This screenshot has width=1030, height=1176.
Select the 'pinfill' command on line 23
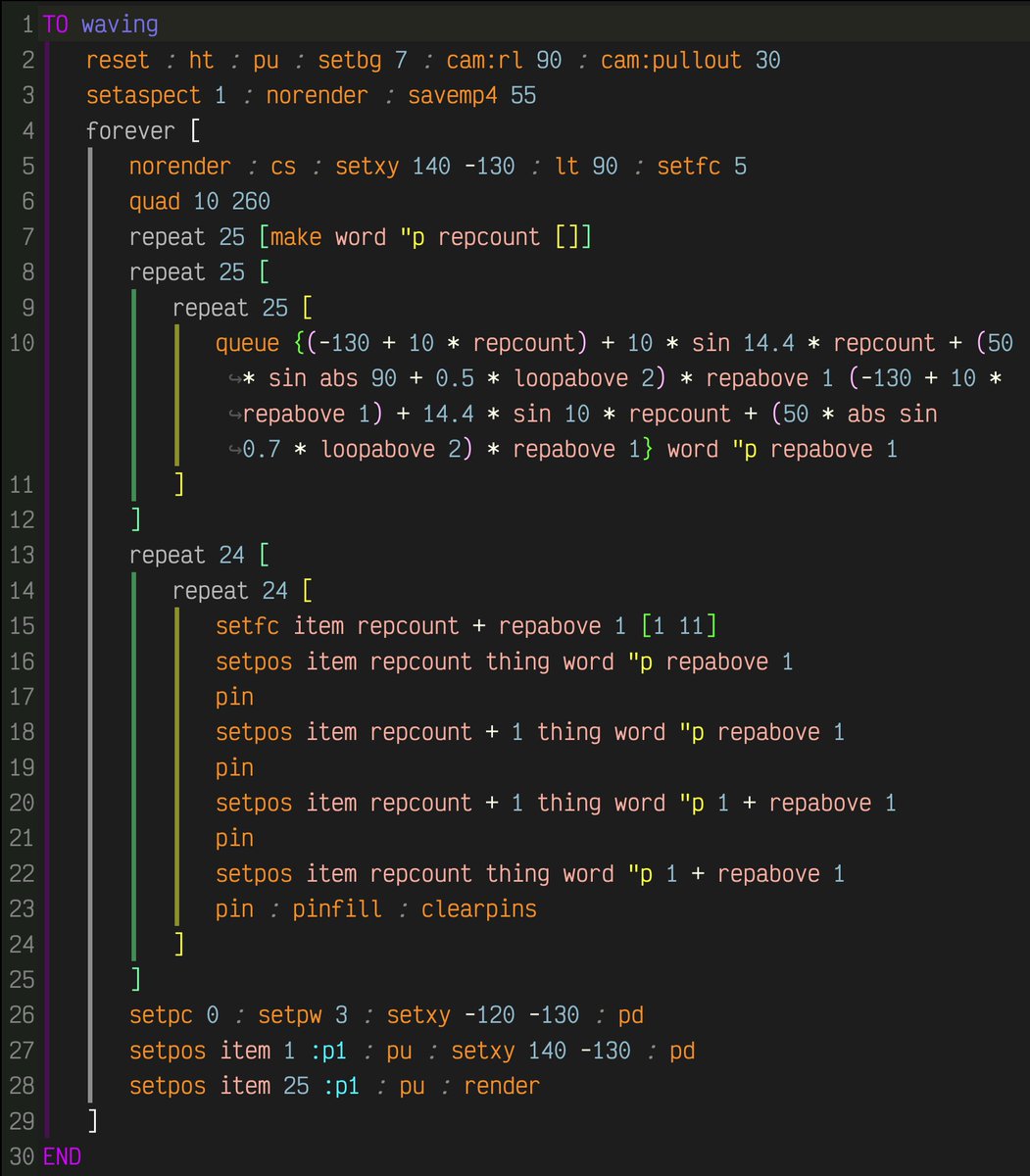pyautogui.click(x=336, y=908)
